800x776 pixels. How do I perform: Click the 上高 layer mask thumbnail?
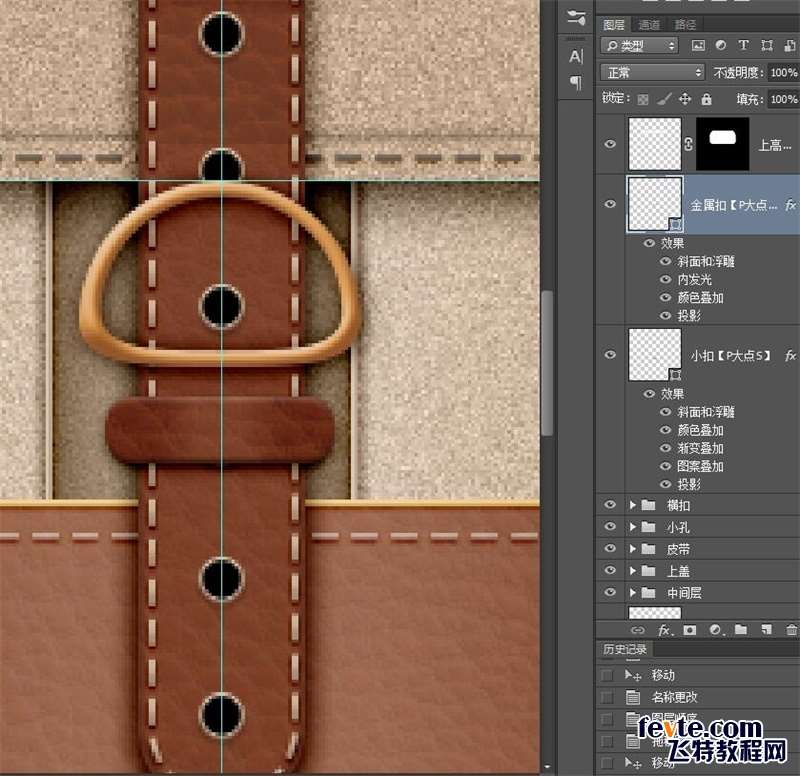coord(722,144)
